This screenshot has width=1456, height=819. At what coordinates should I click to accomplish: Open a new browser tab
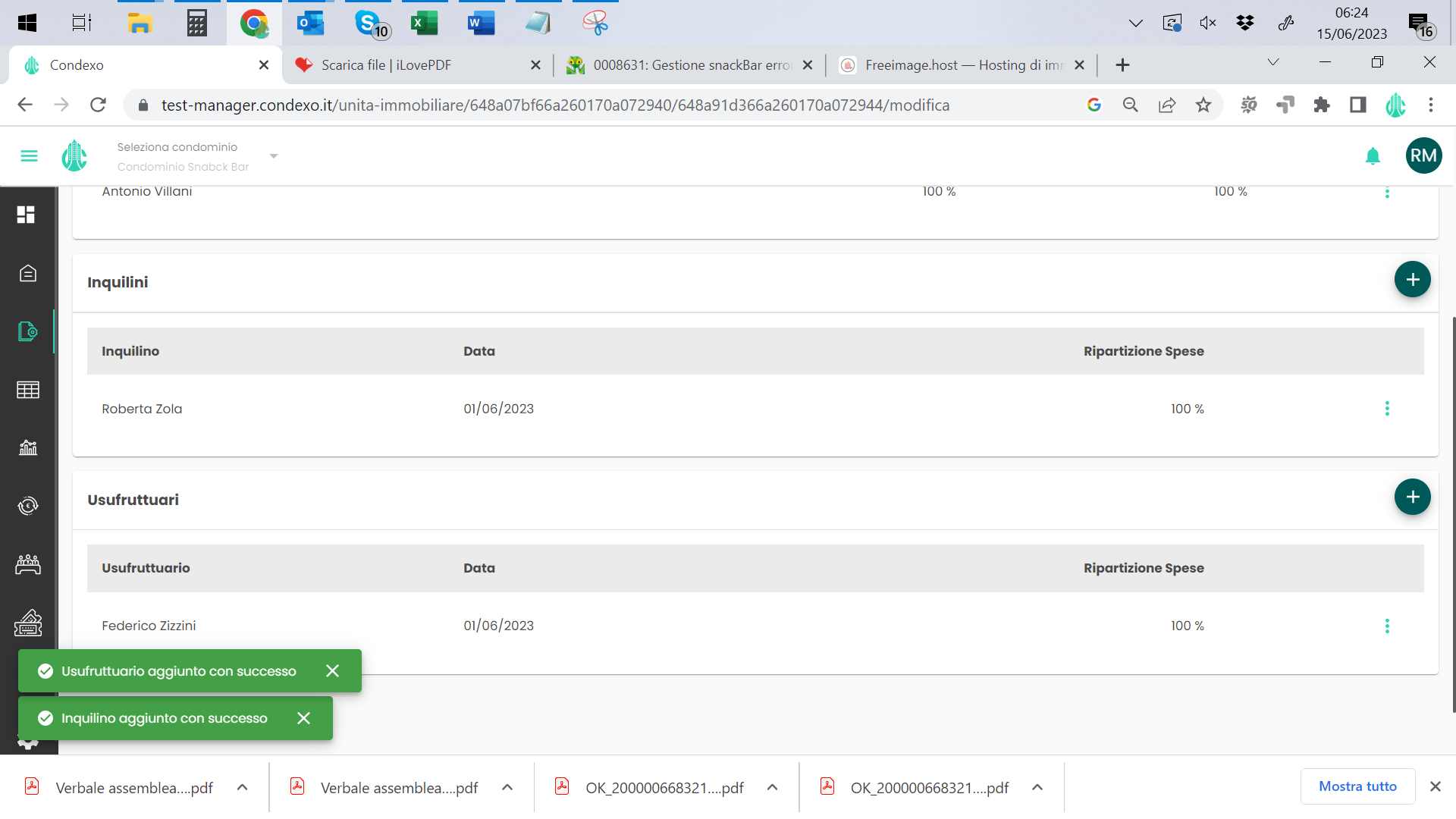tap(1122, 65)
